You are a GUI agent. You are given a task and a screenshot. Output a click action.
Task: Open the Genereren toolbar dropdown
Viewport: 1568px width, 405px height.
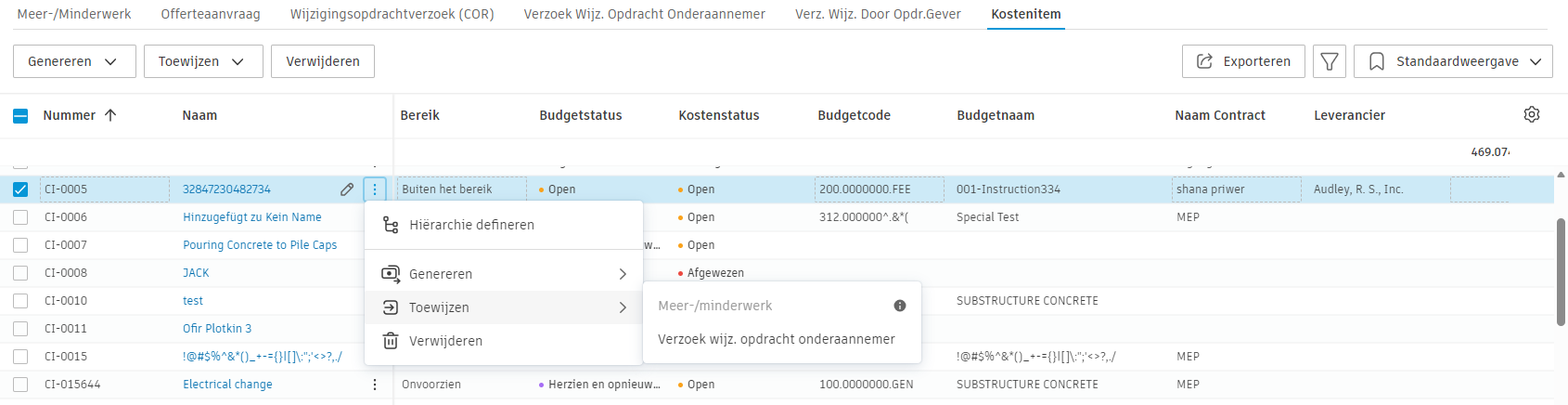[74, 61]
